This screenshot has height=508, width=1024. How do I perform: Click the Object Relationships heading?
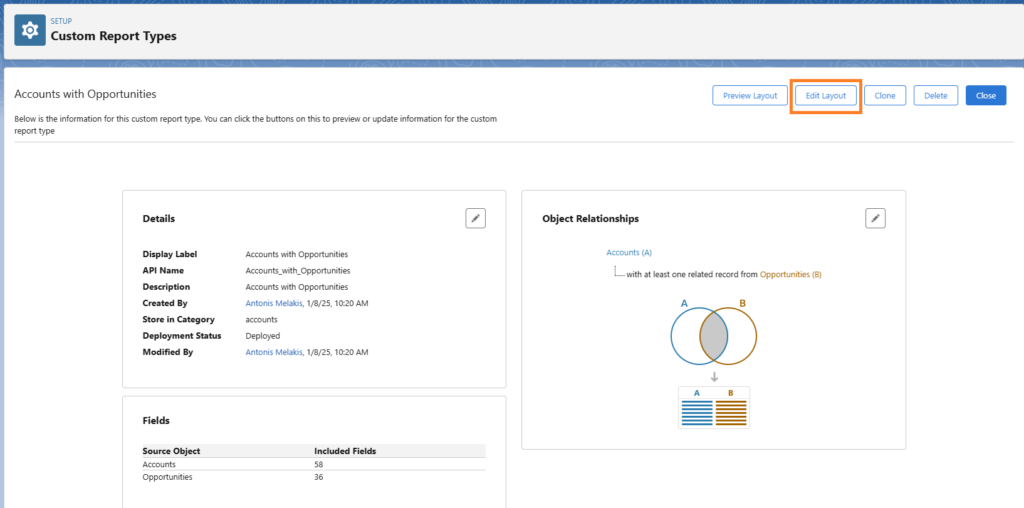[x=590, y=219]
